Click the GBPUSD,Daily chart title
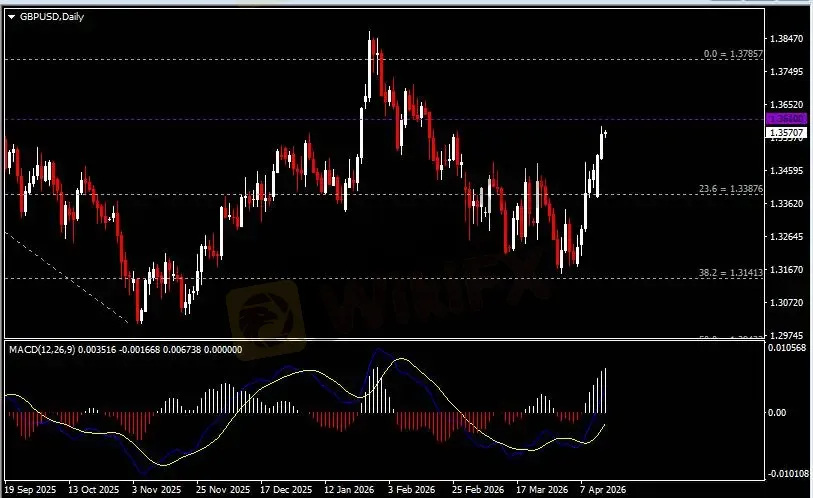Image resolution: width=813 pixels, height=498 pixels. (52, 17)
